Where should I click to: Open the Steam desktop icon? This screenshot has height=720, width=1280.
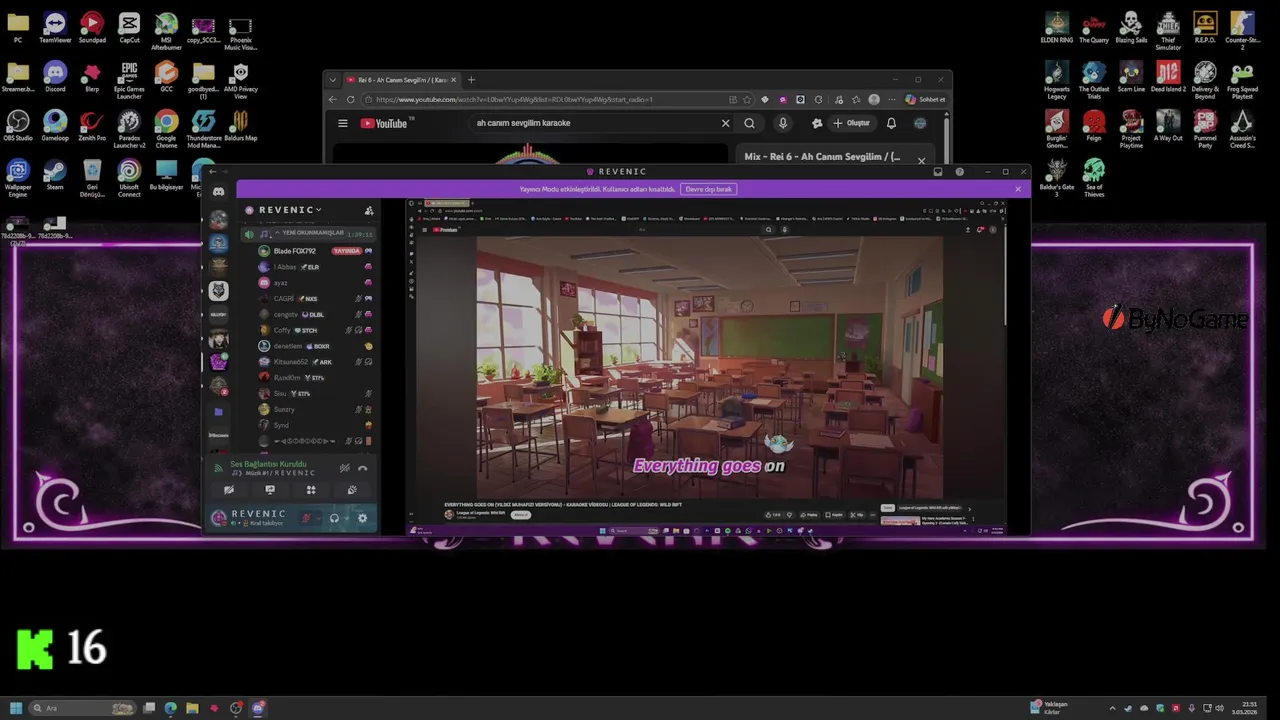point(55,174)
